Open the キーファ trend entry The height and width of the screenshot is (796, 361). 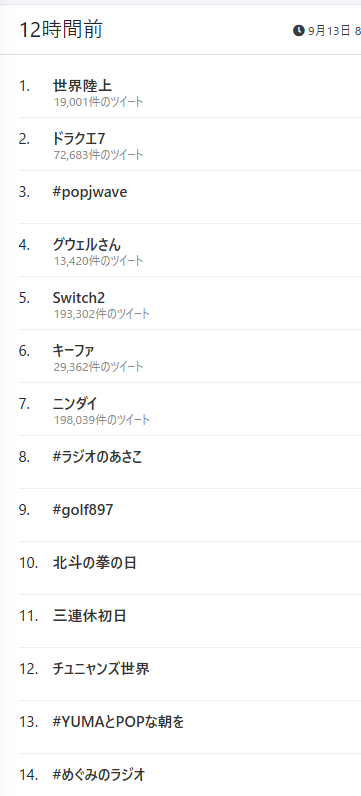click(x=73, y=350)
